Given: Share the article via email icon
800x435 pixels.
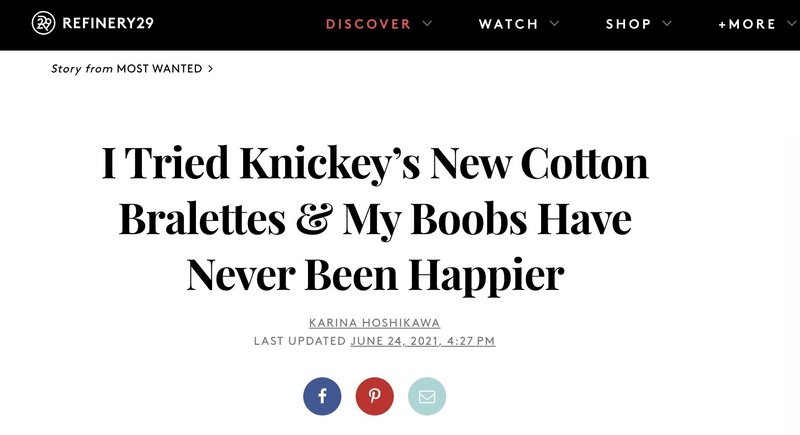Looking at the screenshot, I should coord(427,396).
